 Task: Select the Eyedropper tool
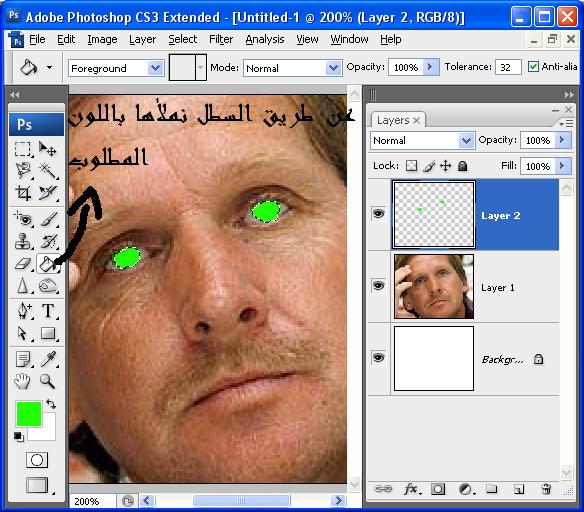(48, 359)
